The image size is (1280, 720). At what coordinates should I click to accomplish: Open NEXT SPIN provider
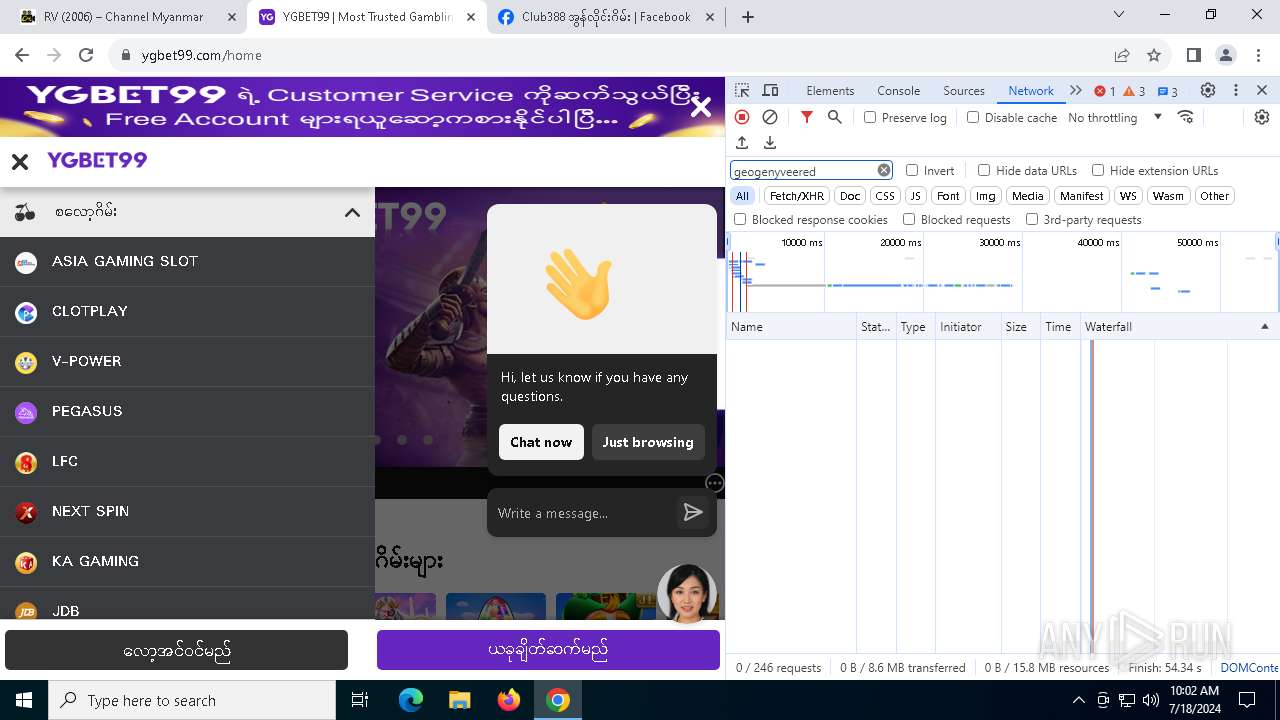pyautogui.click(x=187, y=511)
